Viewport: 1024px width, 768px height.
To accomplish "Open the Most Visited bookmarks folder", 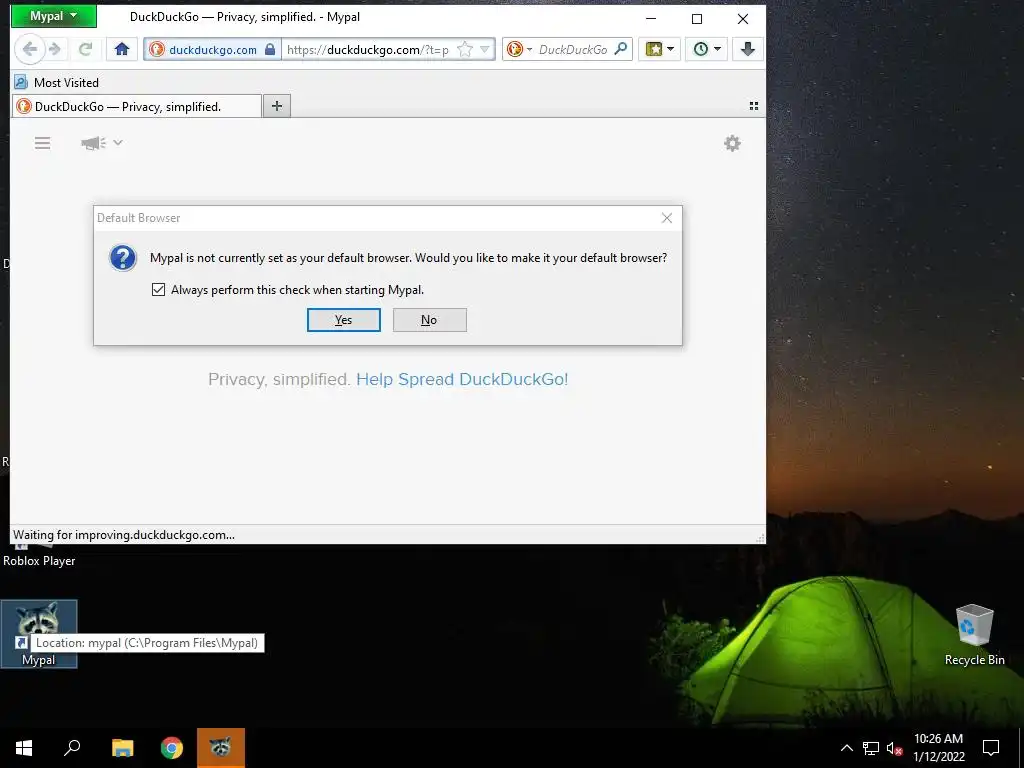I will click(57, 82).
